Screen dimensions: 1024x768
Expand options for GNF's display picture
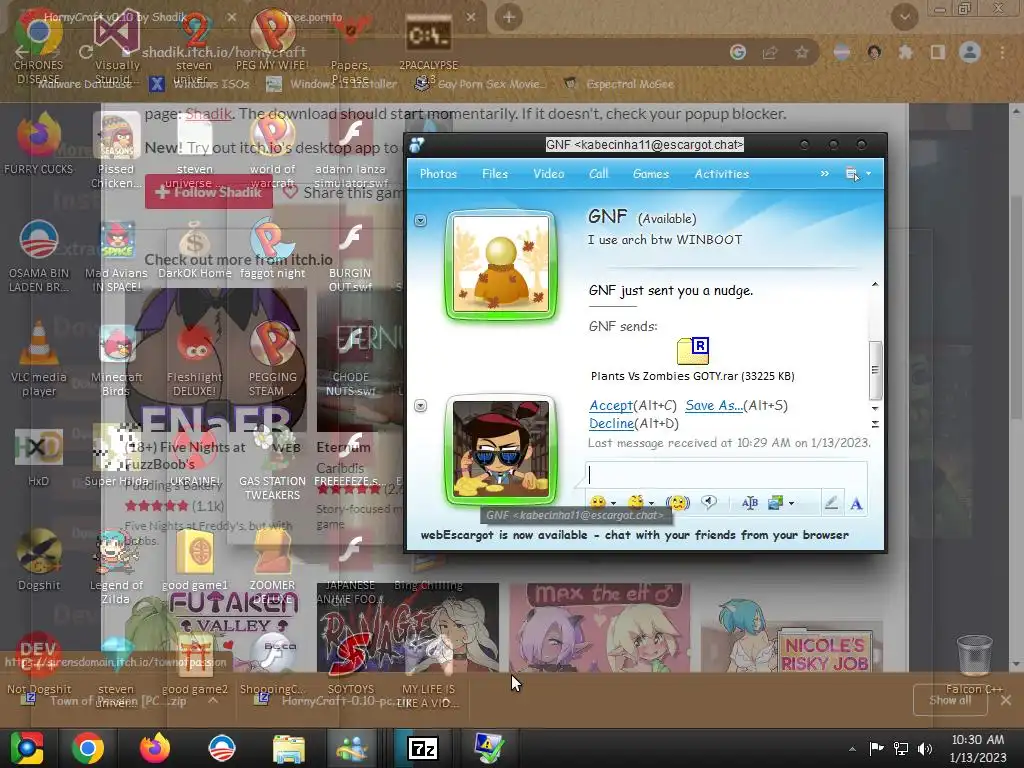coord(421,221)
